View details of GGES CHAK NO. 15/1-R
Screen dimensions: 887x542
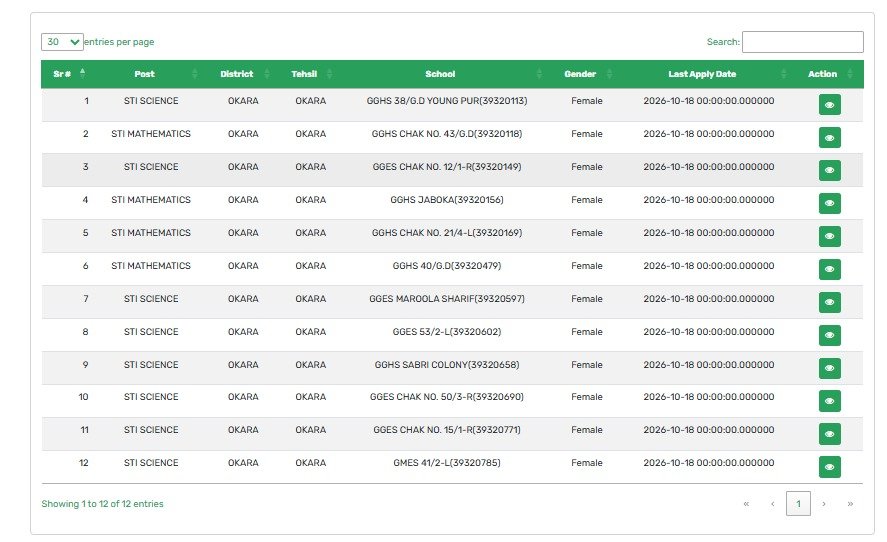coord(829,434)
